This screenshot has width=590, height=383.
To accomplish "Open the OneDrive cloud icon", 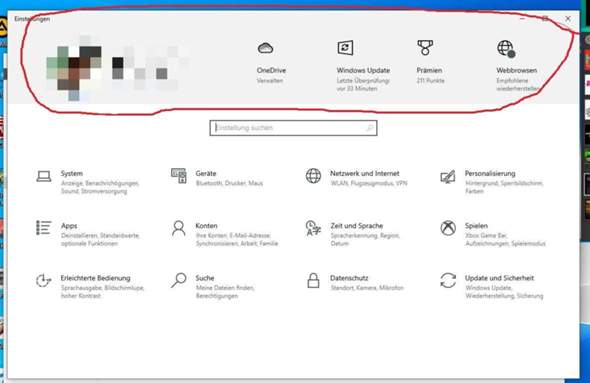I will pyautogui.click(x=265, y=48).
